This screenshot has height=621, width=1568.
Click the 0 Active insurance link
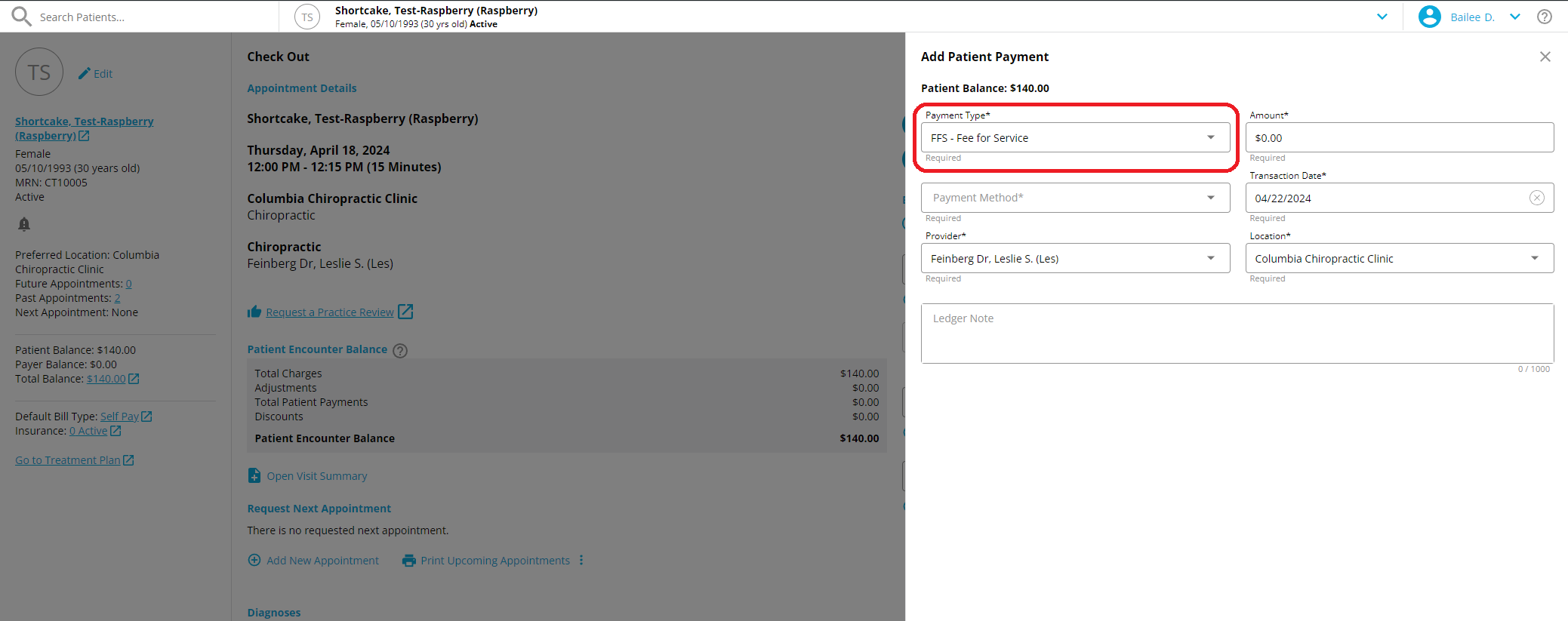[x=88, y=431]
